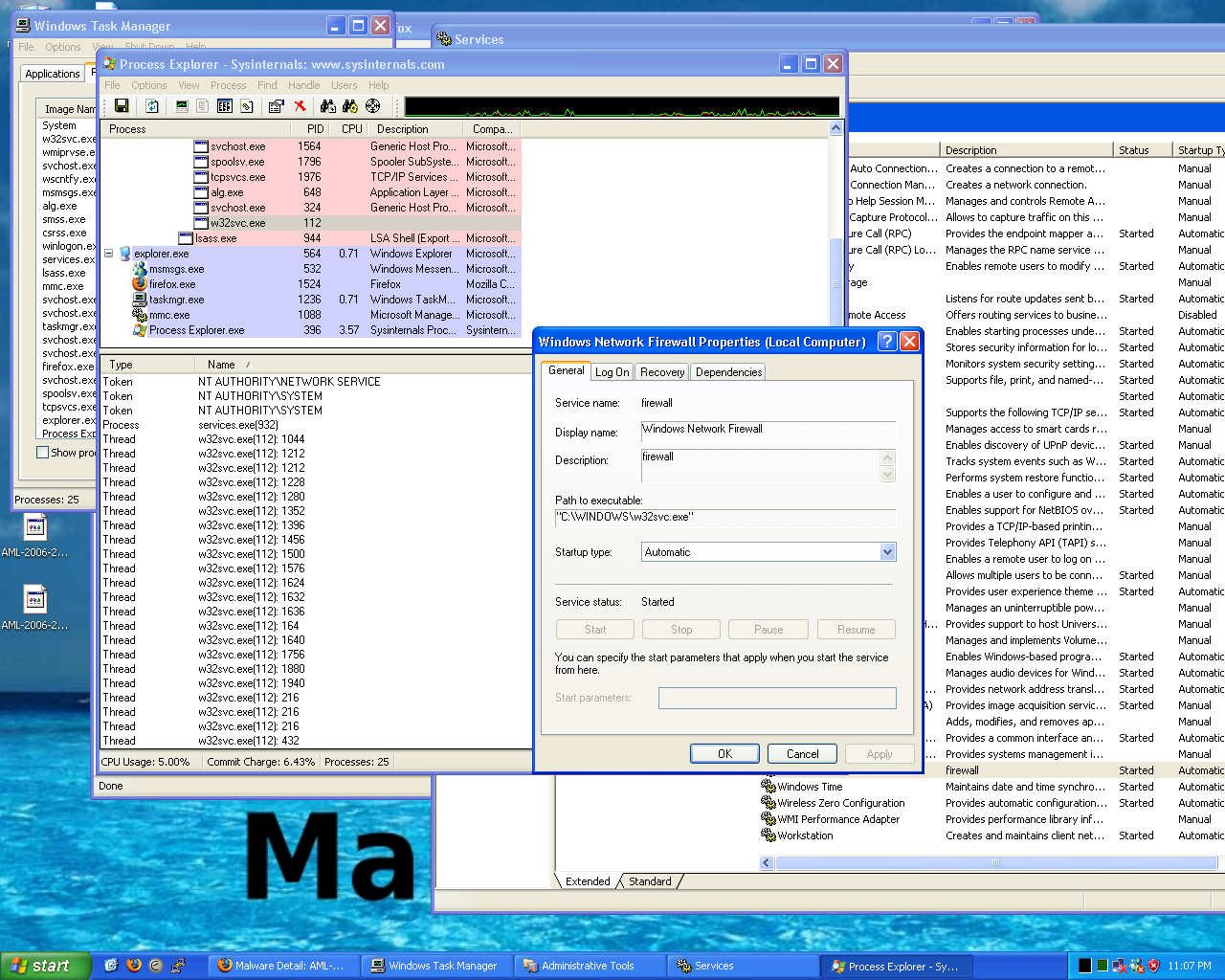Click the lower AML-2006 desktop file icon
Image resolution: width=1225 pixels, height=980 pixels.
click(x=35, y=600)
